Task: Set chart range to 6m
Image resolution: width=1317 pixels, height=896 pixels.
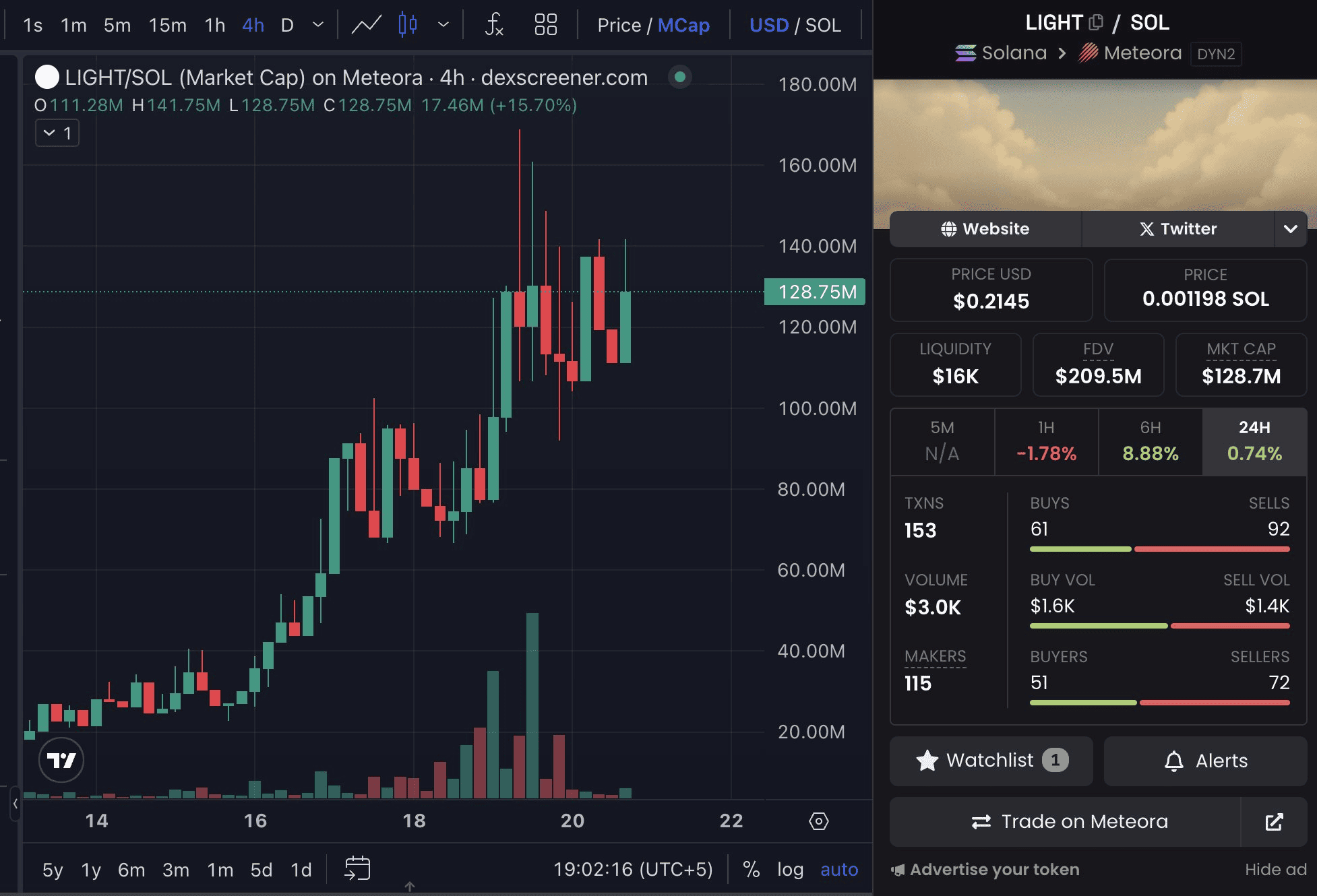Action: pyautogui.click(x=131, y=870)
